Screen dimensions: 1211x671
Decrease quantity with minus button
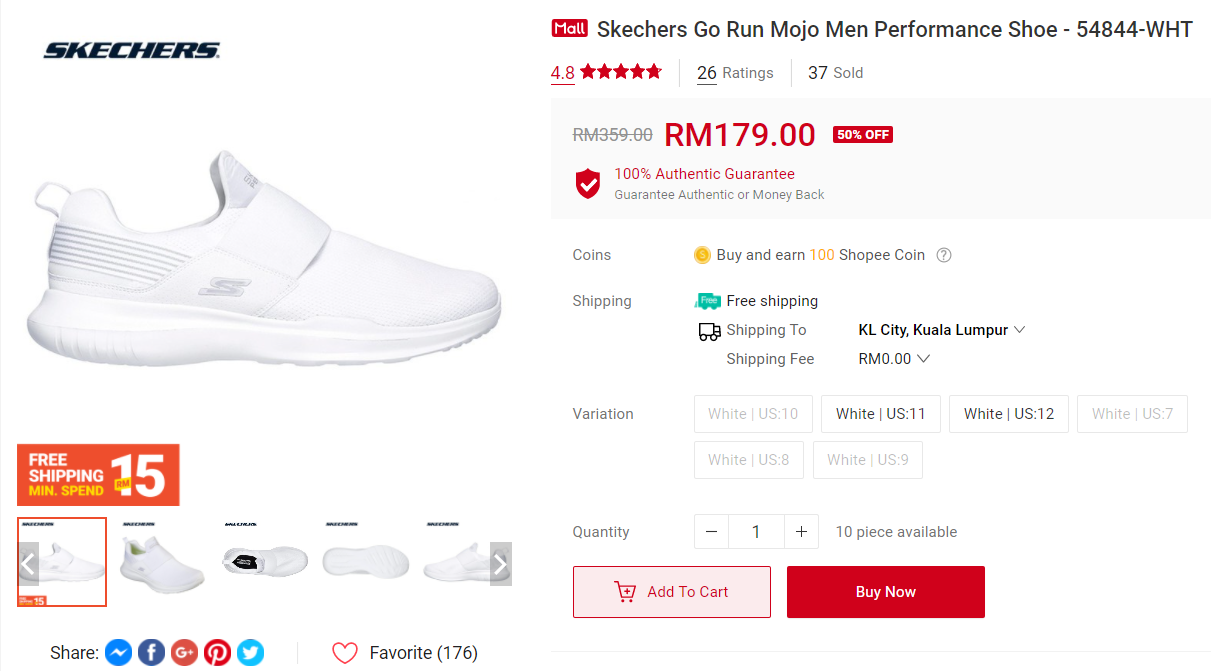point(711,532)
